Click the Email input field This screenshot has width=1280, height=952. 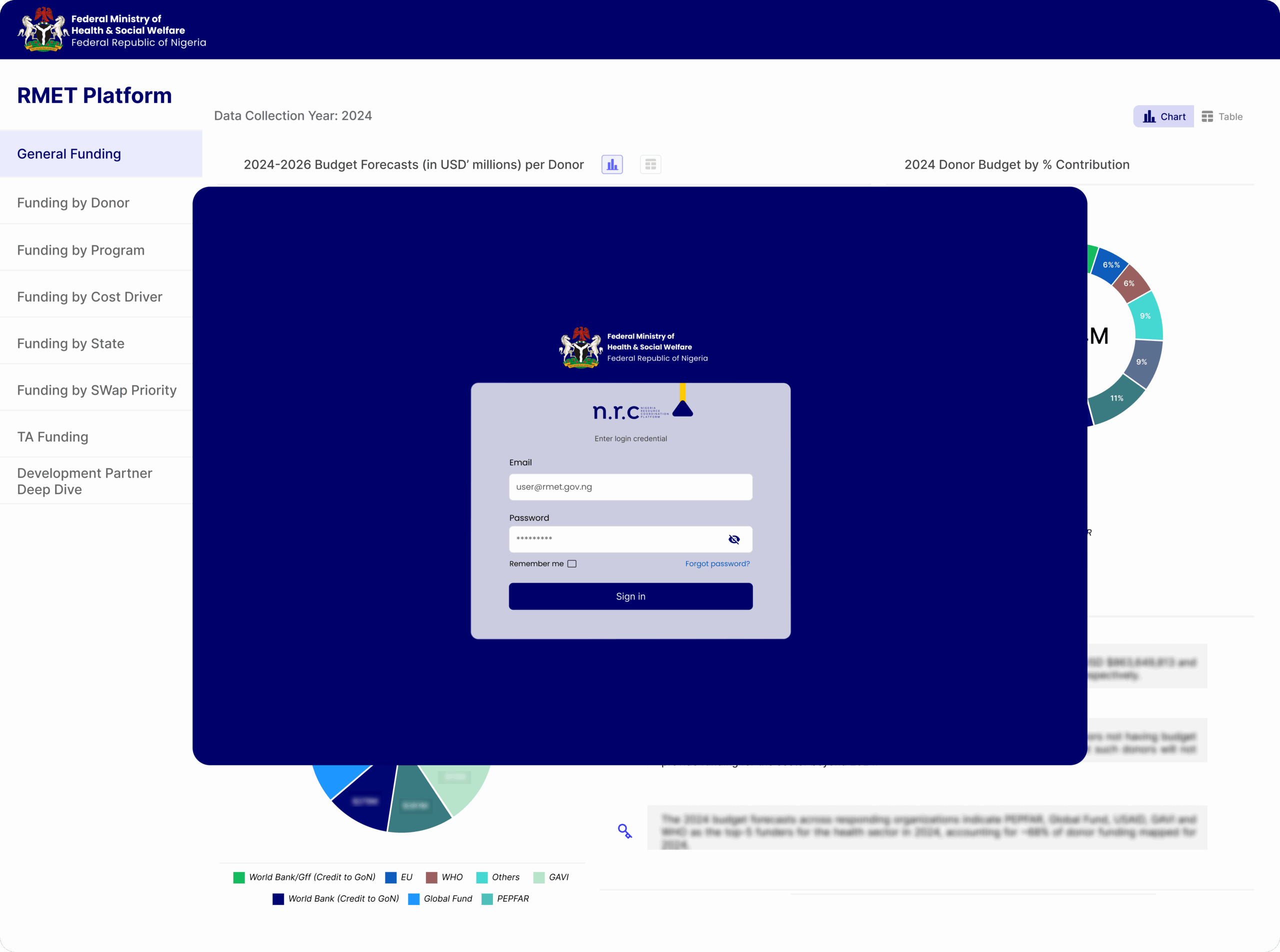coord(630,487)
